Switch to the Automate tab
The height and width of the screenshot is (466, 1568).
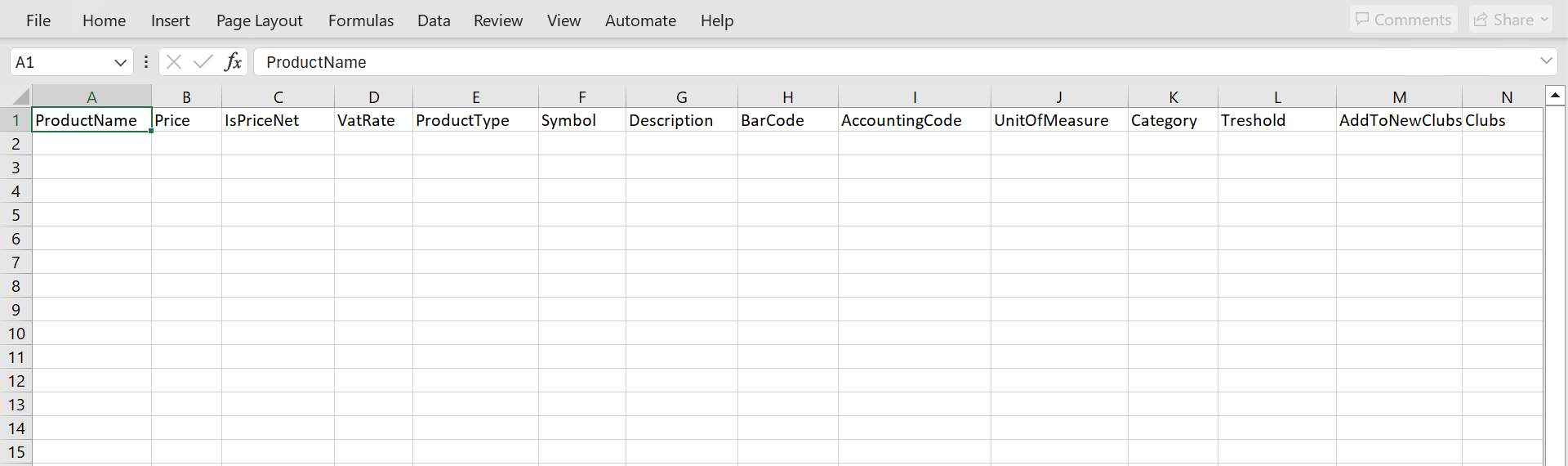(x=640, y=20)
